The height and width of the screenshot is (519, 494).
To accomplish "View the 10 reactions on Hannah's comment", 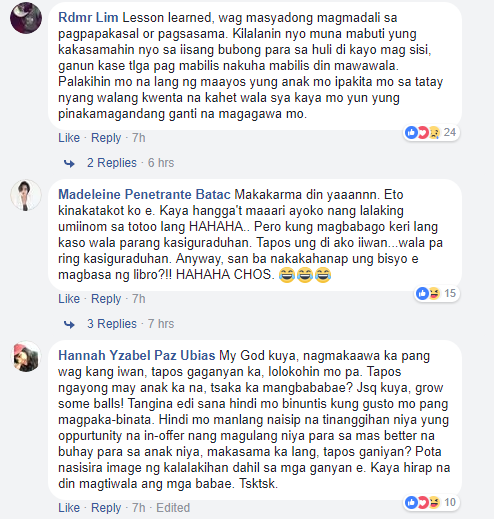I will 431,502.
